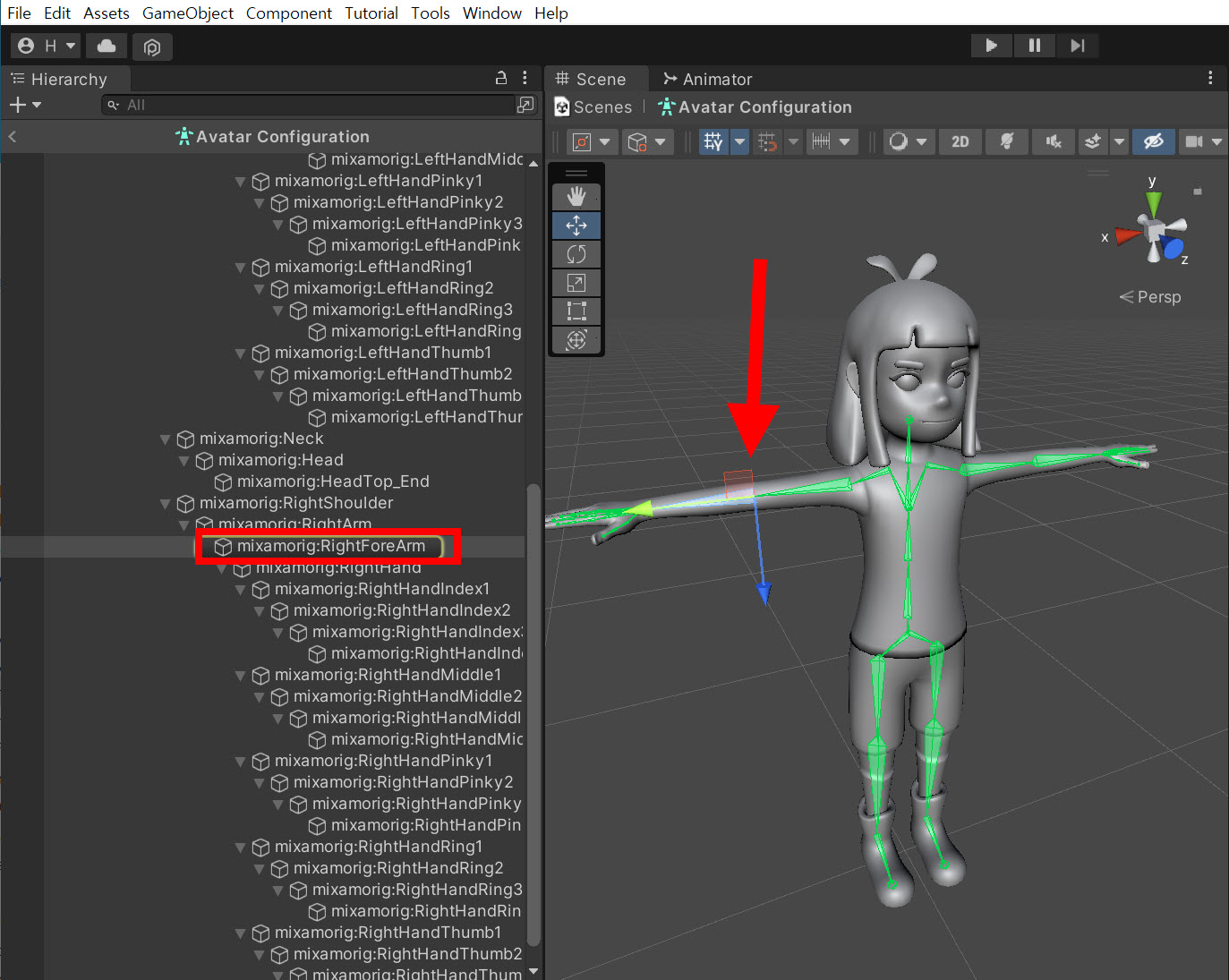
Task: Click the red X axis gizmo cone
Action: pos(1127,236)
